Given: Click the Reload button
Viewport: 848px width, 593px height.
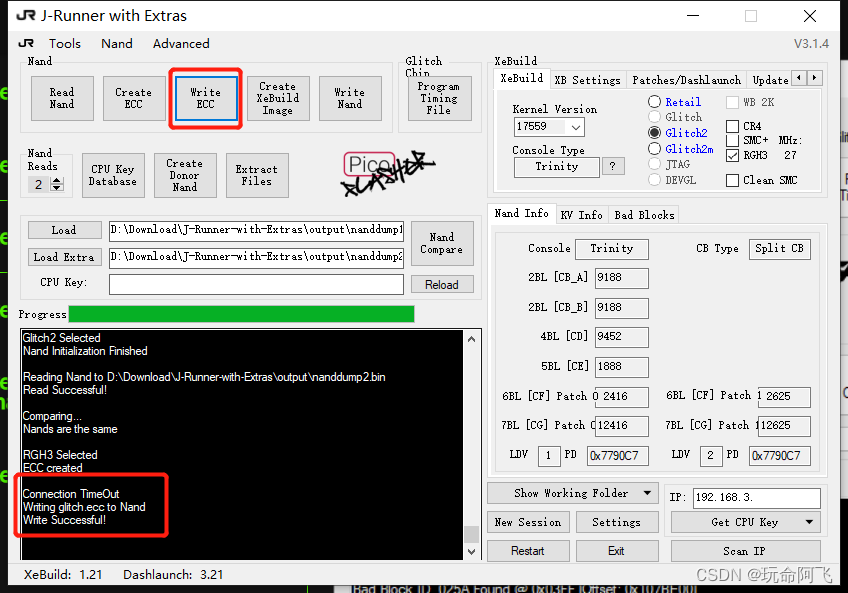Looking at the screenshot, I should (x=442, y=285).
